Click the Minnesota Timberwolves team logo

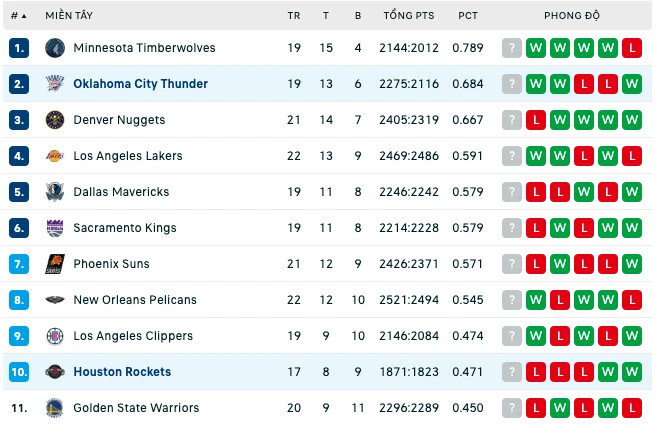pyautogui.click(x=55, y=48)
